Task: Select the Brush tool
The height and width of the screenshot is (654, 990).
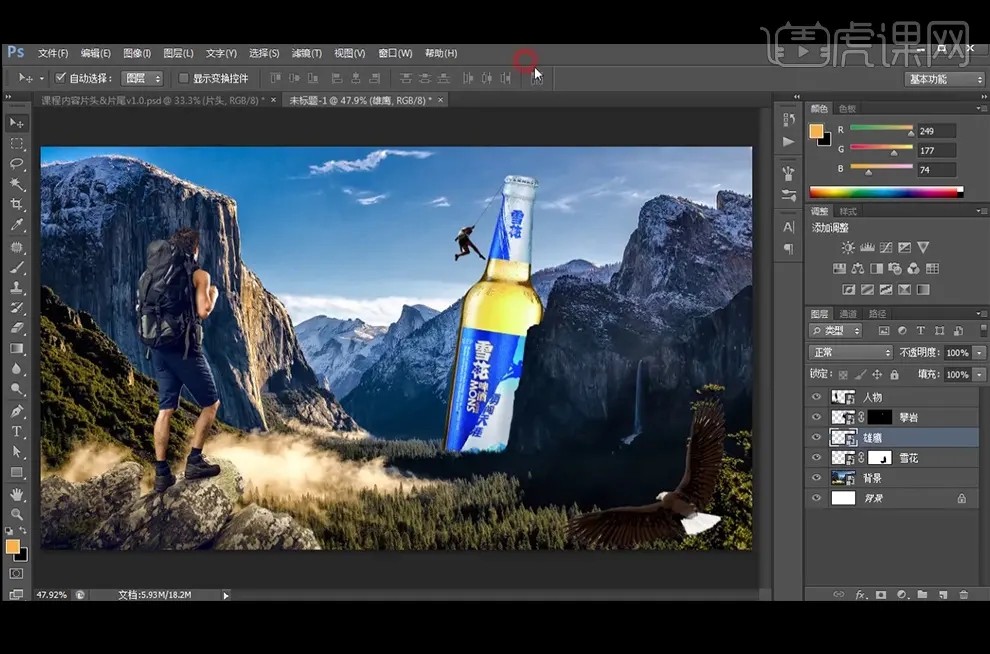Action: pos(16,266)
